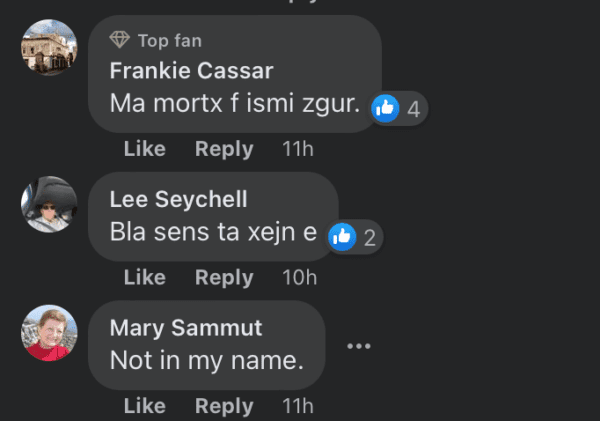Open Mary Sammut's profile picture
The image size is (600, 421).
click(x=49, y=333)
